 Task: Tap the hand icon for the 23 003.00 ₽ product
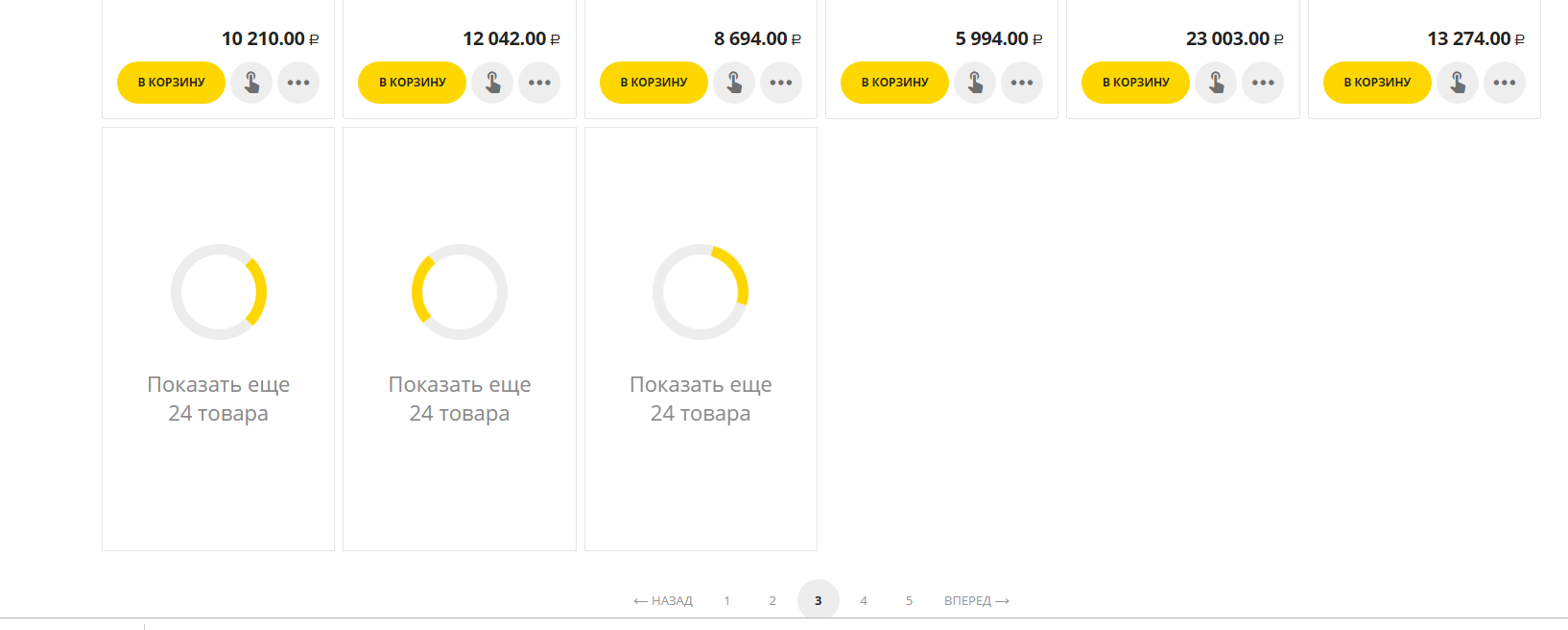click(1216, 83)
